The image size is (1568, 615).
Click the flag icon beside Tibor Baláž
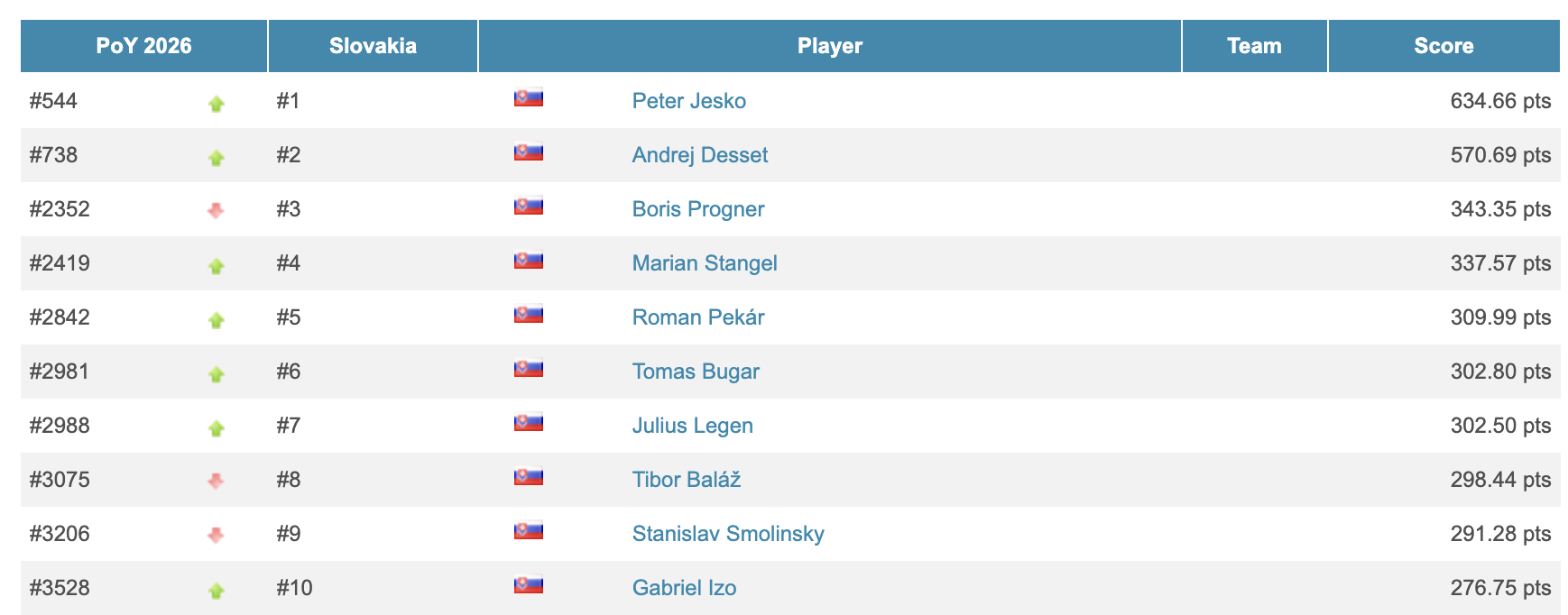pyautogui.click(x=529, y=477)
